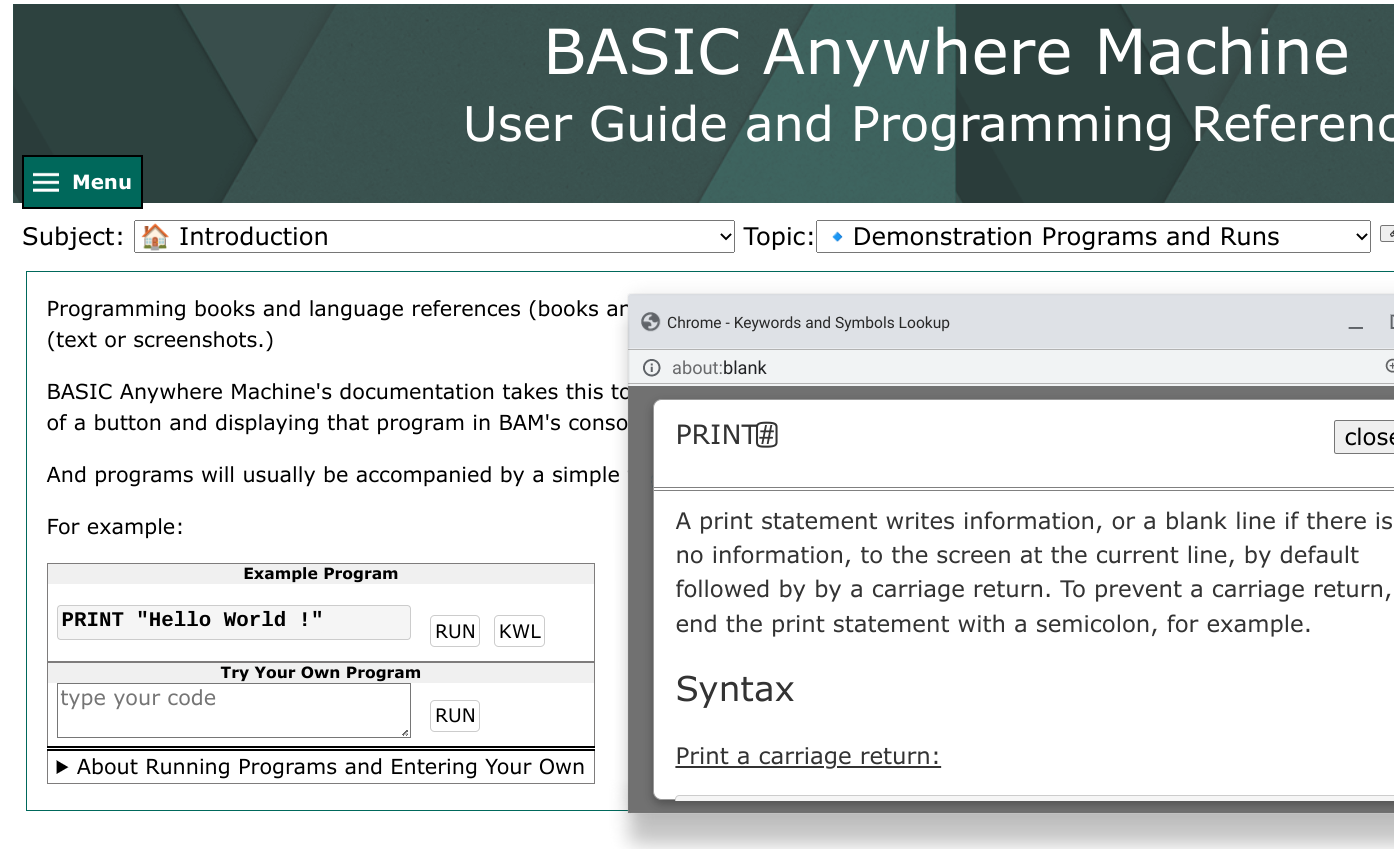Open the green Menu button
The width and height of the screenshot is (1394, 849).
tap(82, 182)
